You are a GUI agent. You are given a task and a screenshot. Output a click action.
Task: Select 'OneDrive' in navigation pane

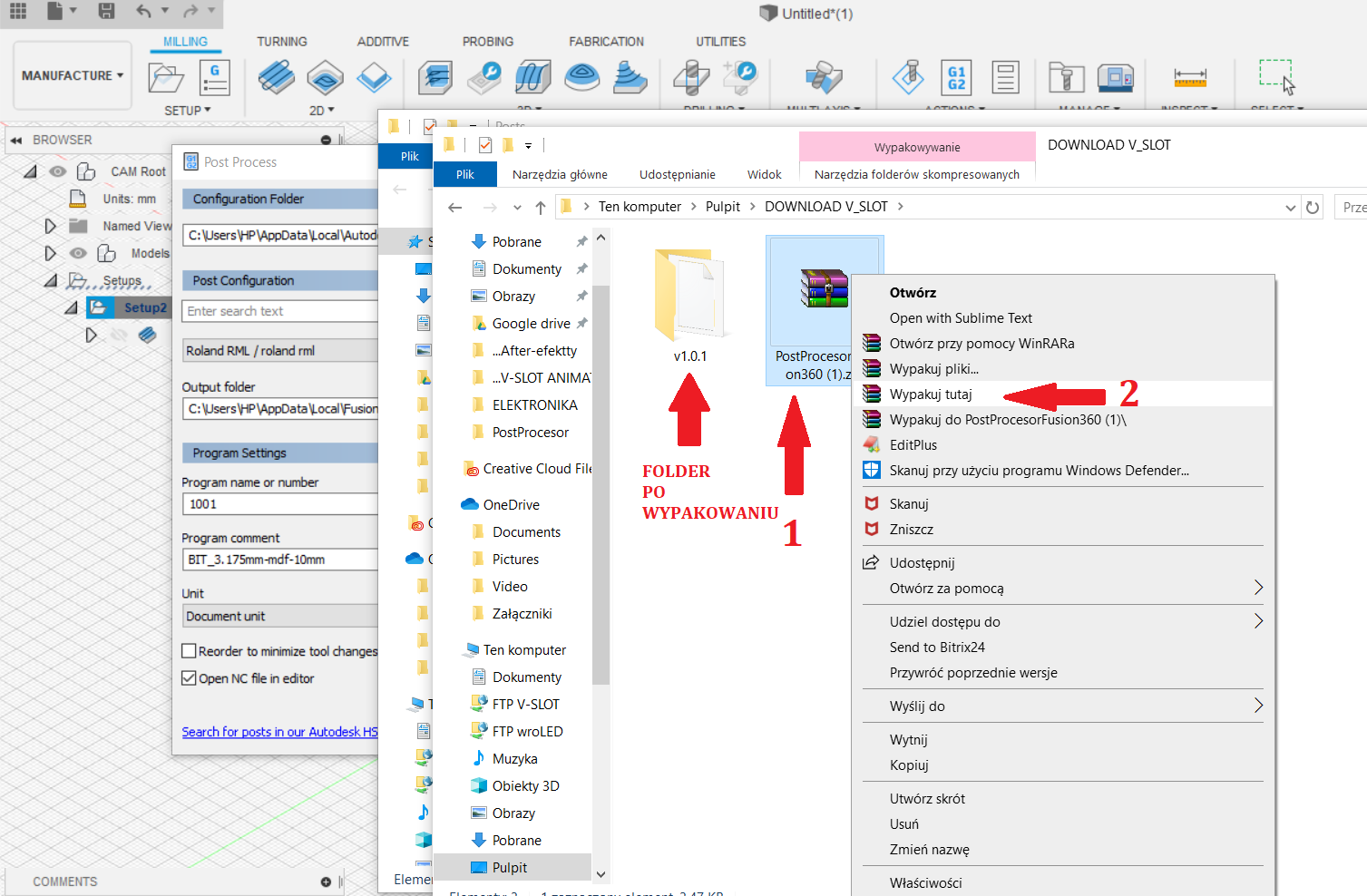512,505
